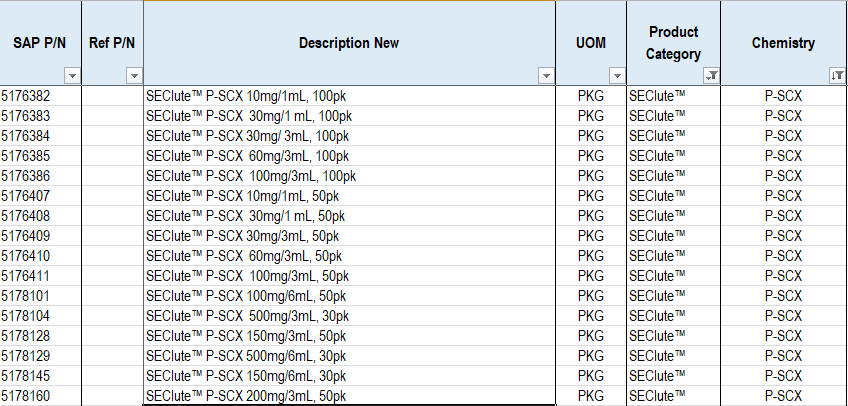Image resolution: width=848 pixels, height=406 pixels.
Task: Select the PKG cell for row 5176407
Action: [x=591, y=196]
